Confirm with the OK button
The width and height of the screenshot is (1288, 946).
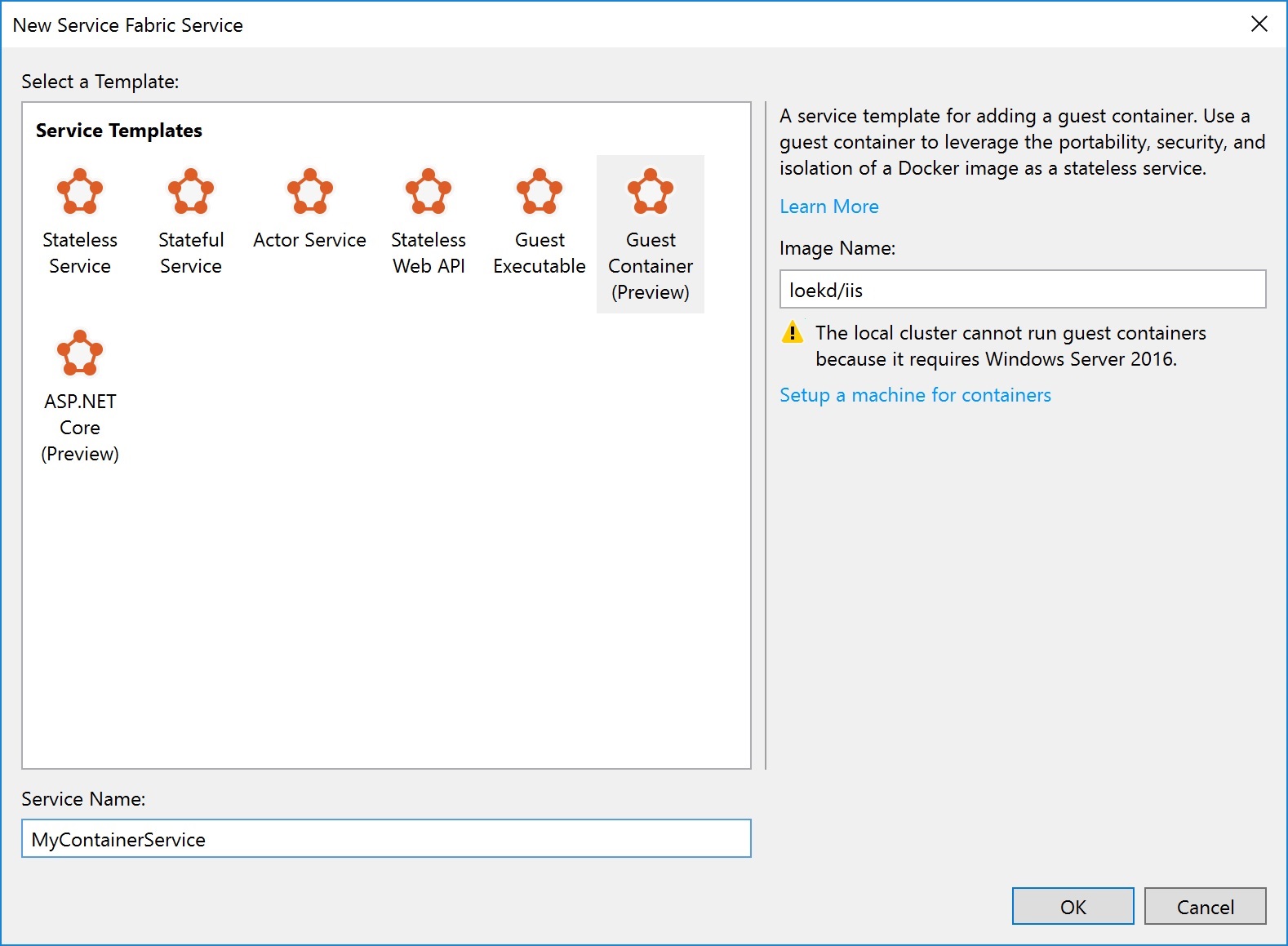click(1073, 906)
